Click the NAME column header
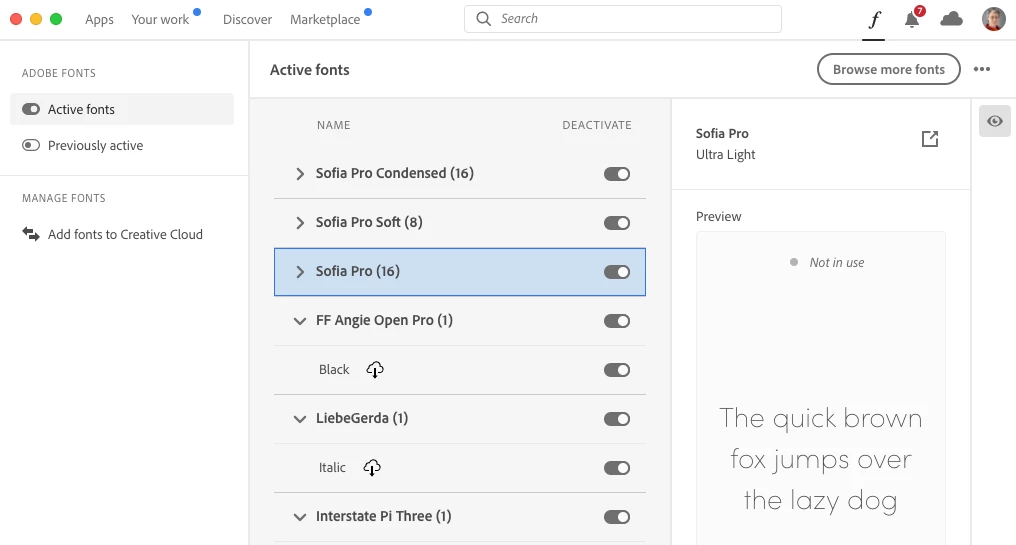The height and width of the screenshot is (545, 1016). pos(334,125)
